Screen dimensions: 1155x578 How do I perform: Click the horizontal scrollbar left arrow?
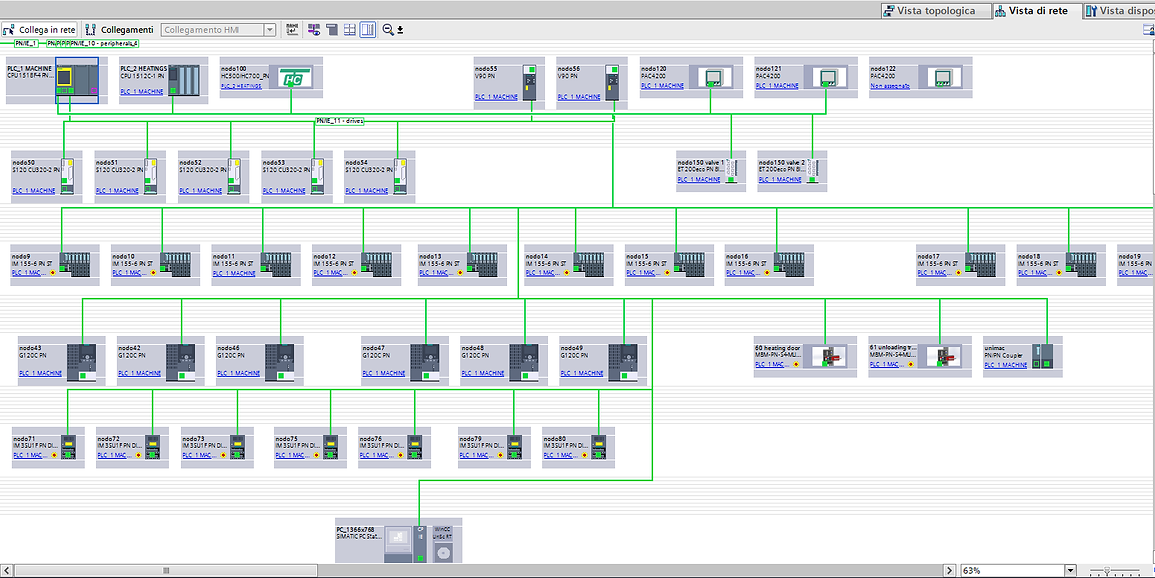pos(7,571)
